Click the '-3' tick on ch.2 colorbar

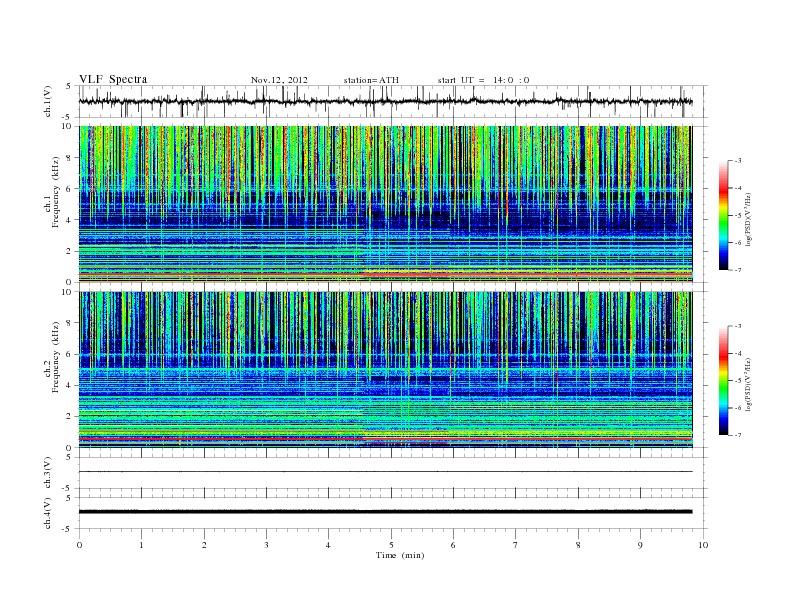tap(738, 326)
